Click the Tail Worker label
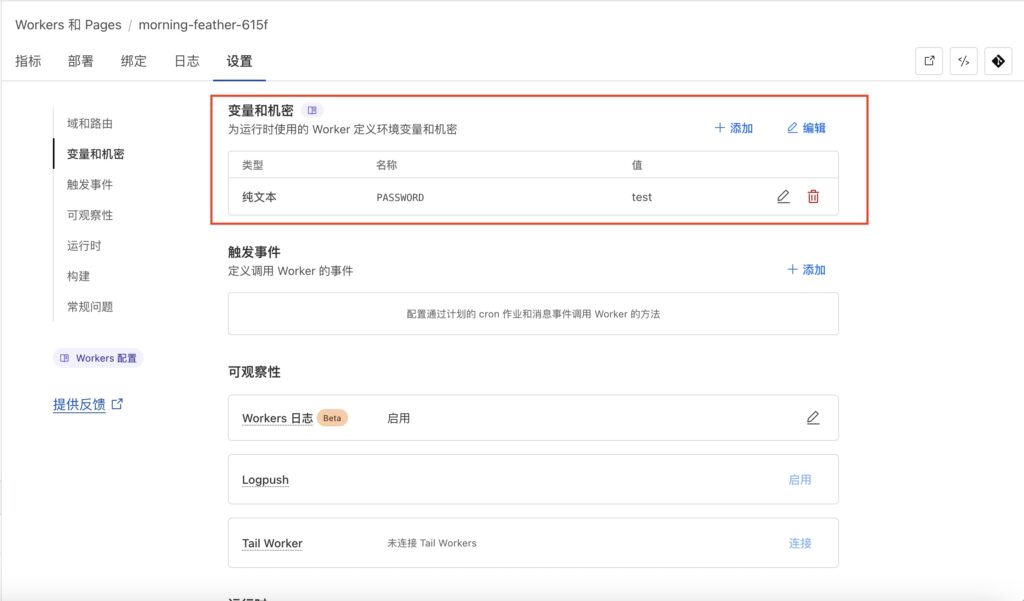This screenshot has width=1024, height=601. pyautogui.click(x=272, y=544)
